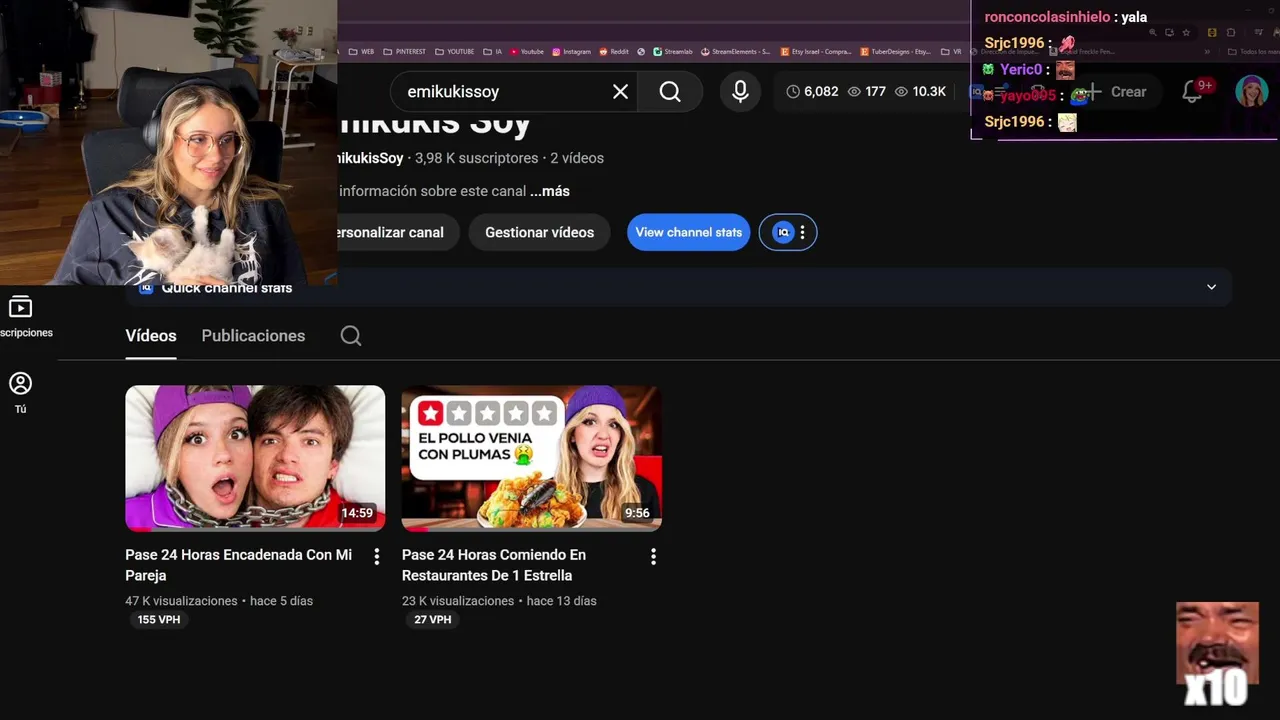Open thumbnail of Restaurantes De 1 Estrella video
This screenshot has width=1280, height=720.
tap(531, 458)
